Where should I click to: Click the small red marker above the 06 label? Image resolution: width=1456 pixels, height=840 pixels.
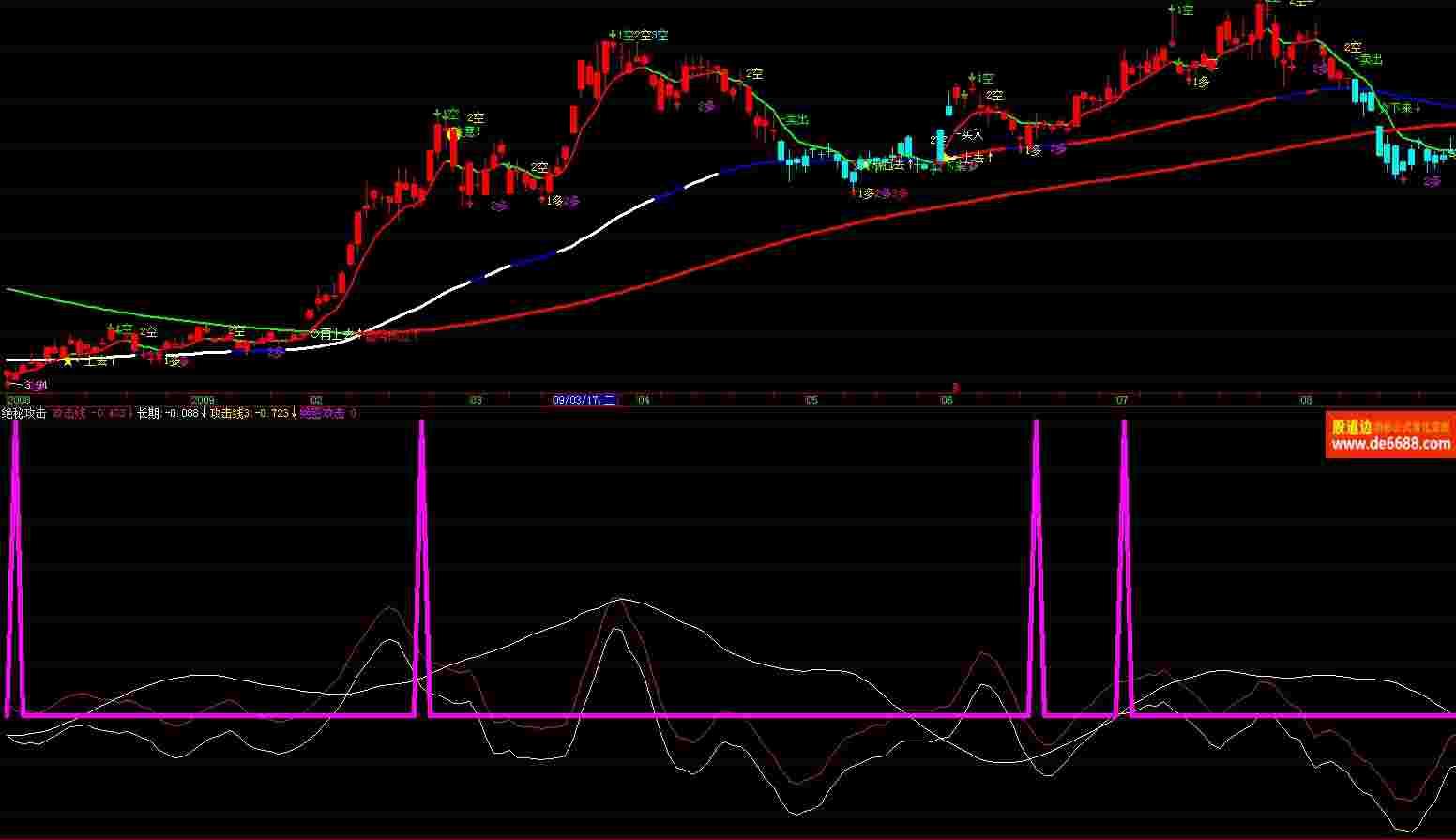(x=955, y=387)
